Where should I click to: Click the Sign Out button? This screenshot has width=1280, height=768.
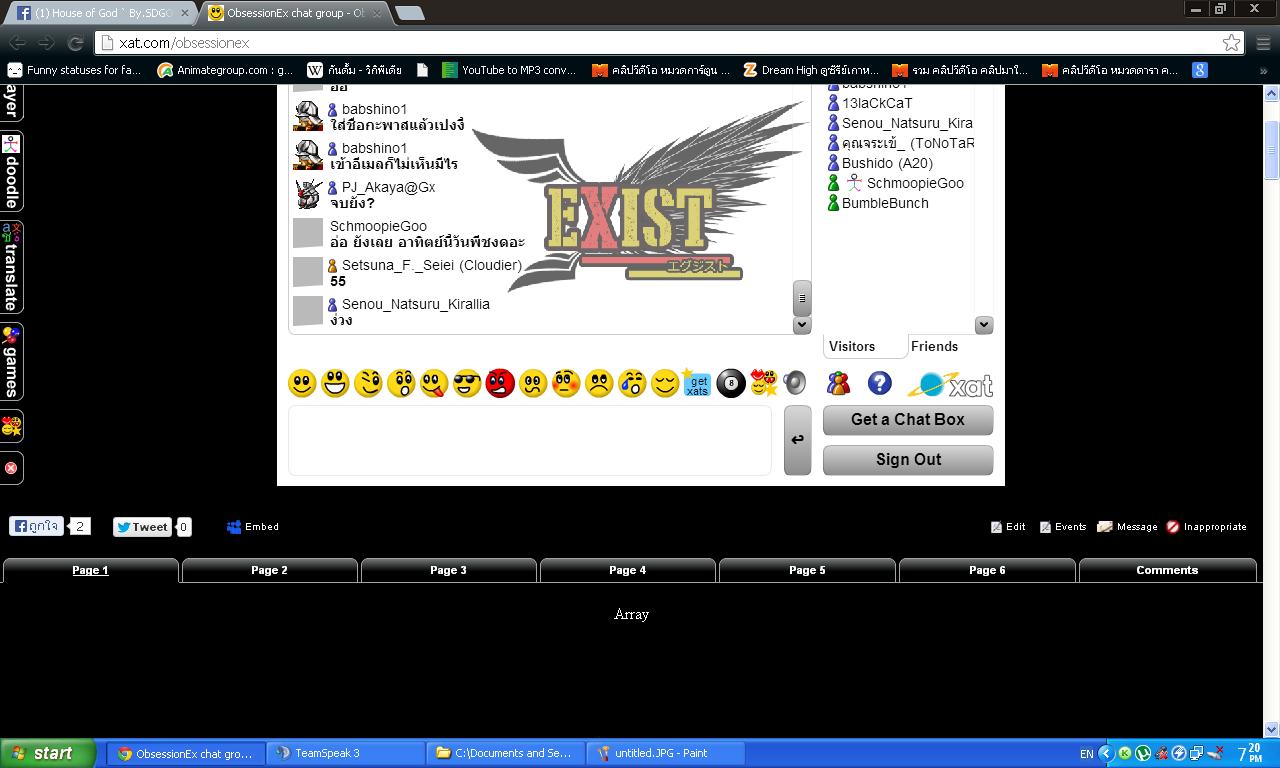pyautogui.click(x=908, y=460)
